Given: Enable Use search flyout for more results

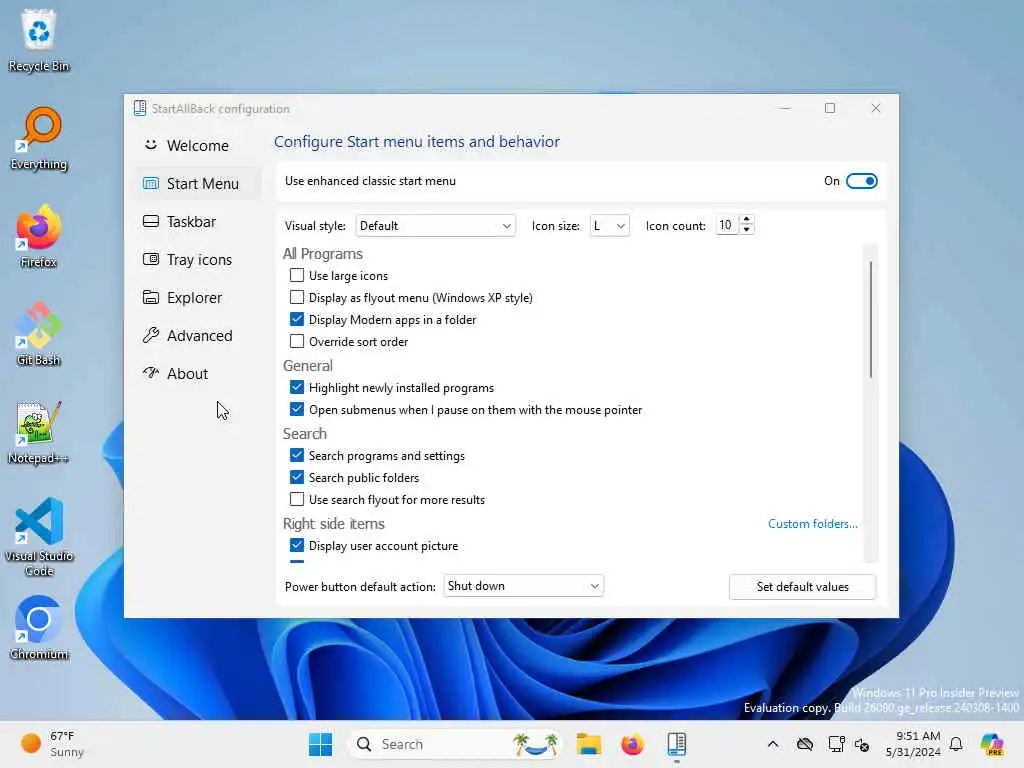Looking at the screenshot, I should pos(296,500).
